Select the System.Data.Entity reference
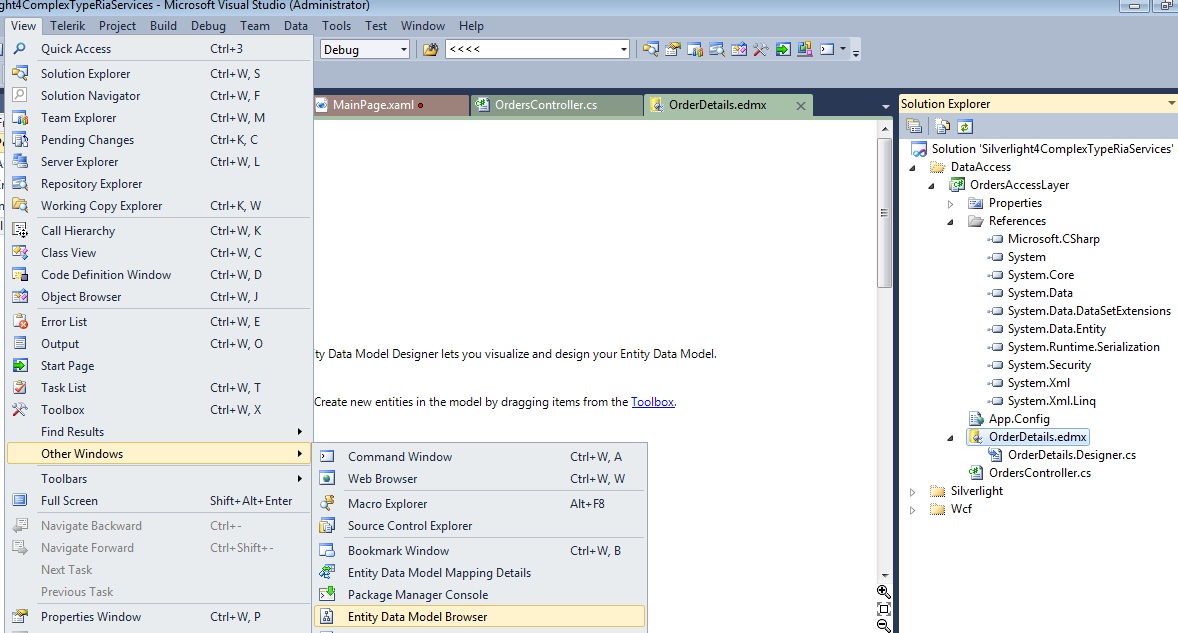Viewport: 1178px width, 633px height. click(1056, 329)
